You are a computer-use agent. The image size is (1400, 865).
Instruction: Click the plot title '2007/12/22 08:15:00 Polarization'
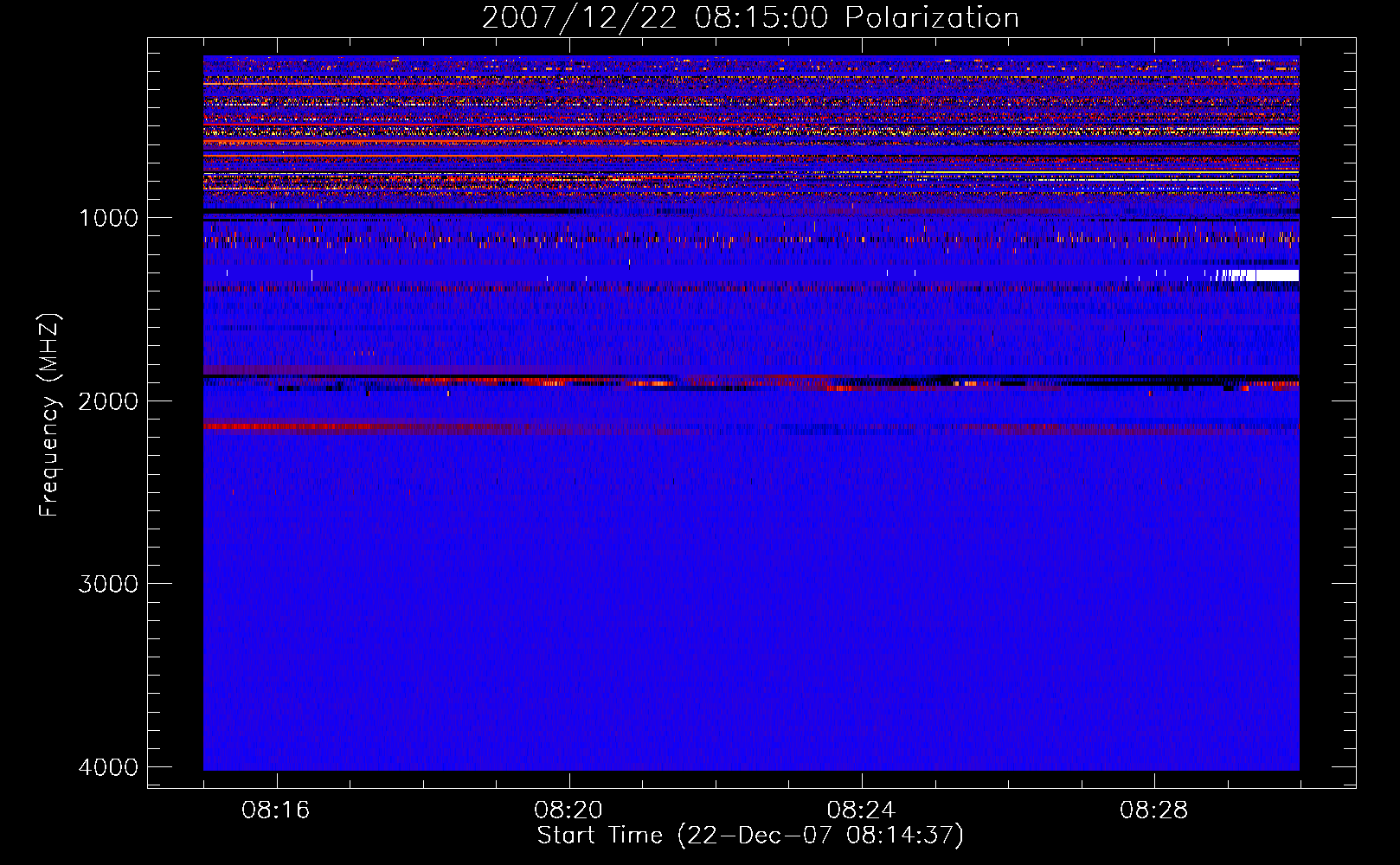coord(750,18)
